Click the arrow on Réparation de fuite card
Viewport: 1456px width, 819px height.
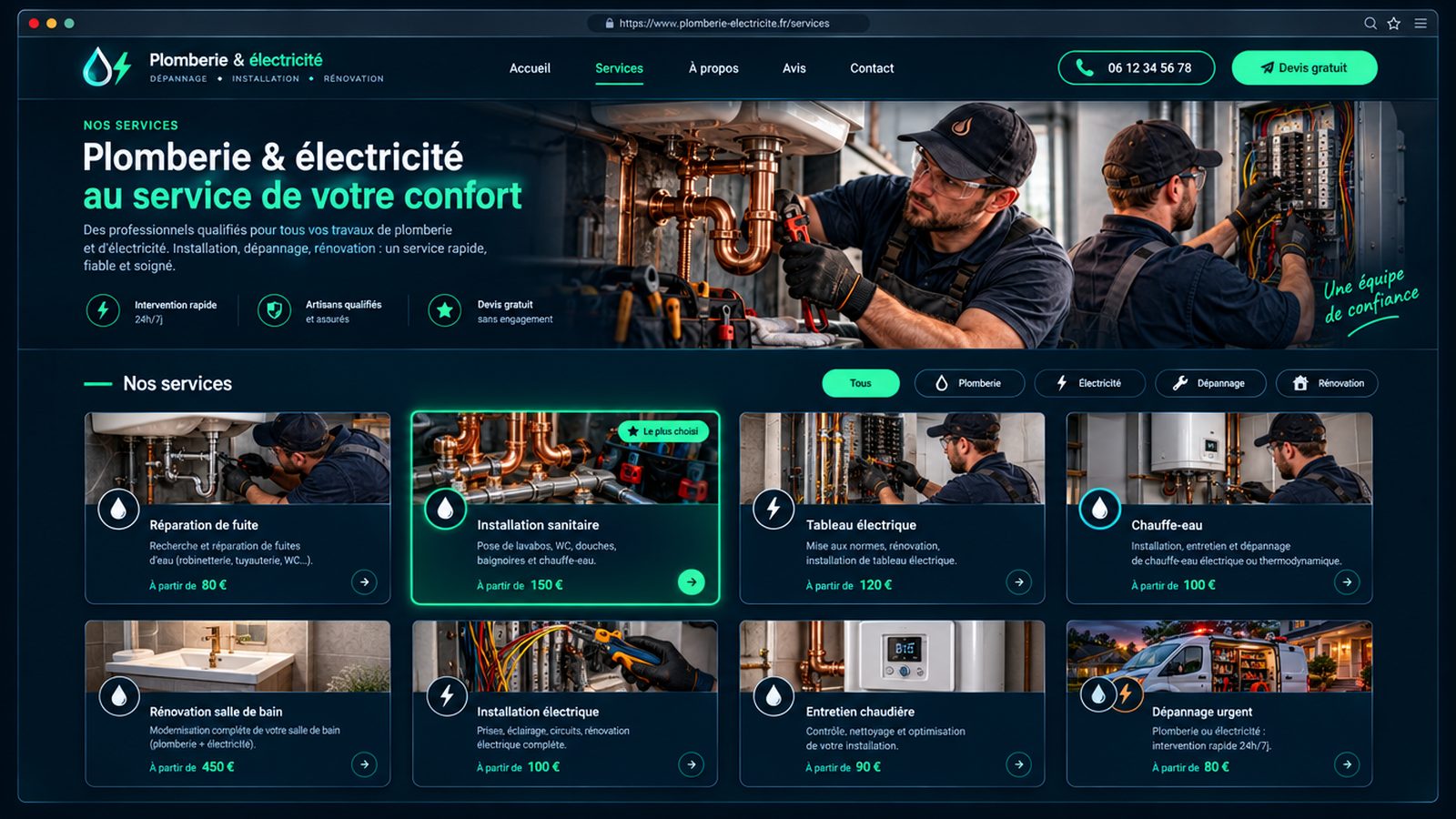click(364, 581)
